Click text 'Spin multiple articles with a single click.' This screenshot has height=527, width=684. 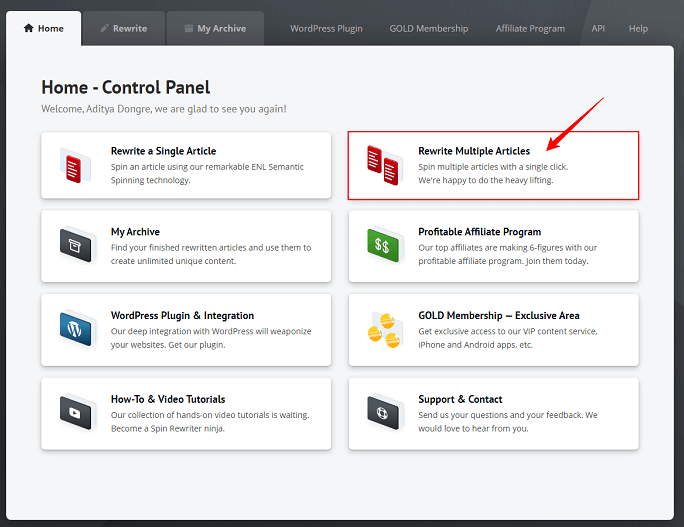click(x=493, y=167)
